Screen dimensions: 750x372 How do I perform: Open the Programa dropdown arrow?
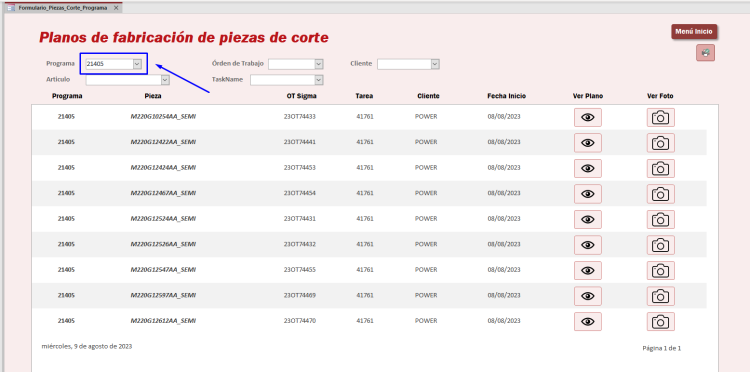(137, 64)
